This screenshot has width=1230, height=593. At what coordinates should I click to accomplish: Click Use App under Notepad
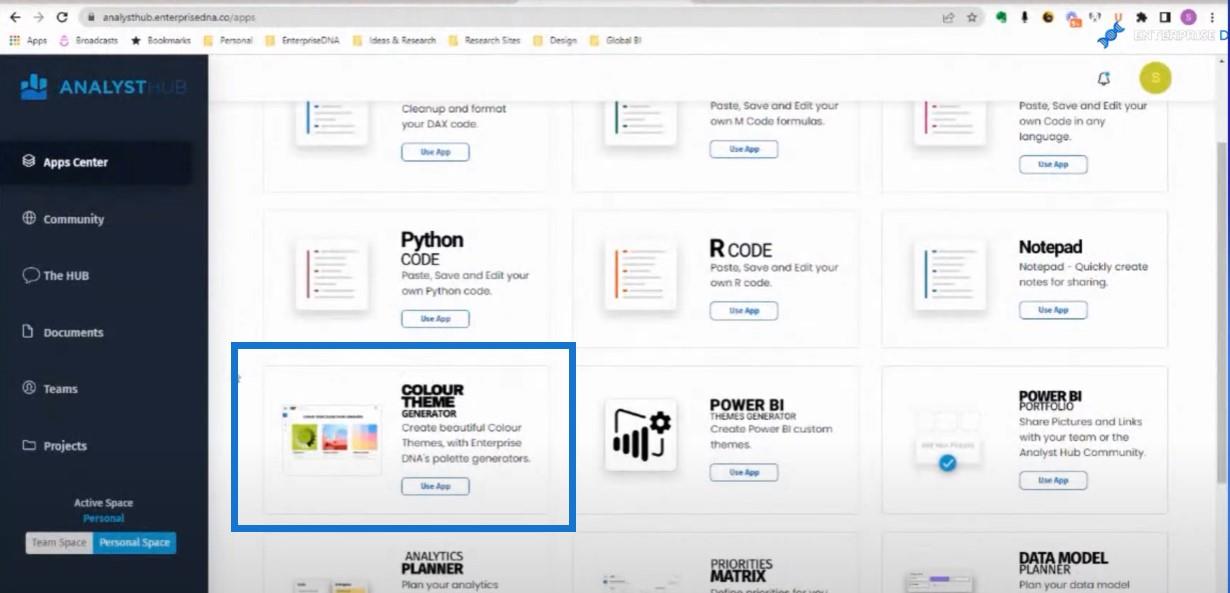click(x=1053, y=310)
